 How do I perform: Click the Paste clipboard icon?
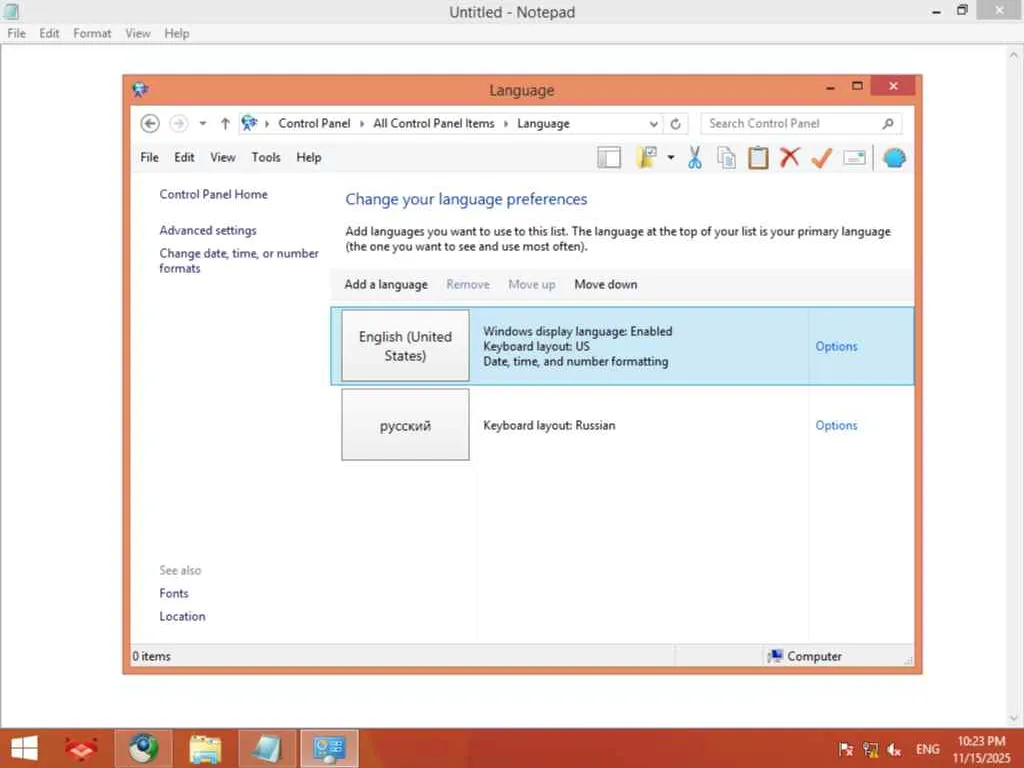(x=758, y=157)
